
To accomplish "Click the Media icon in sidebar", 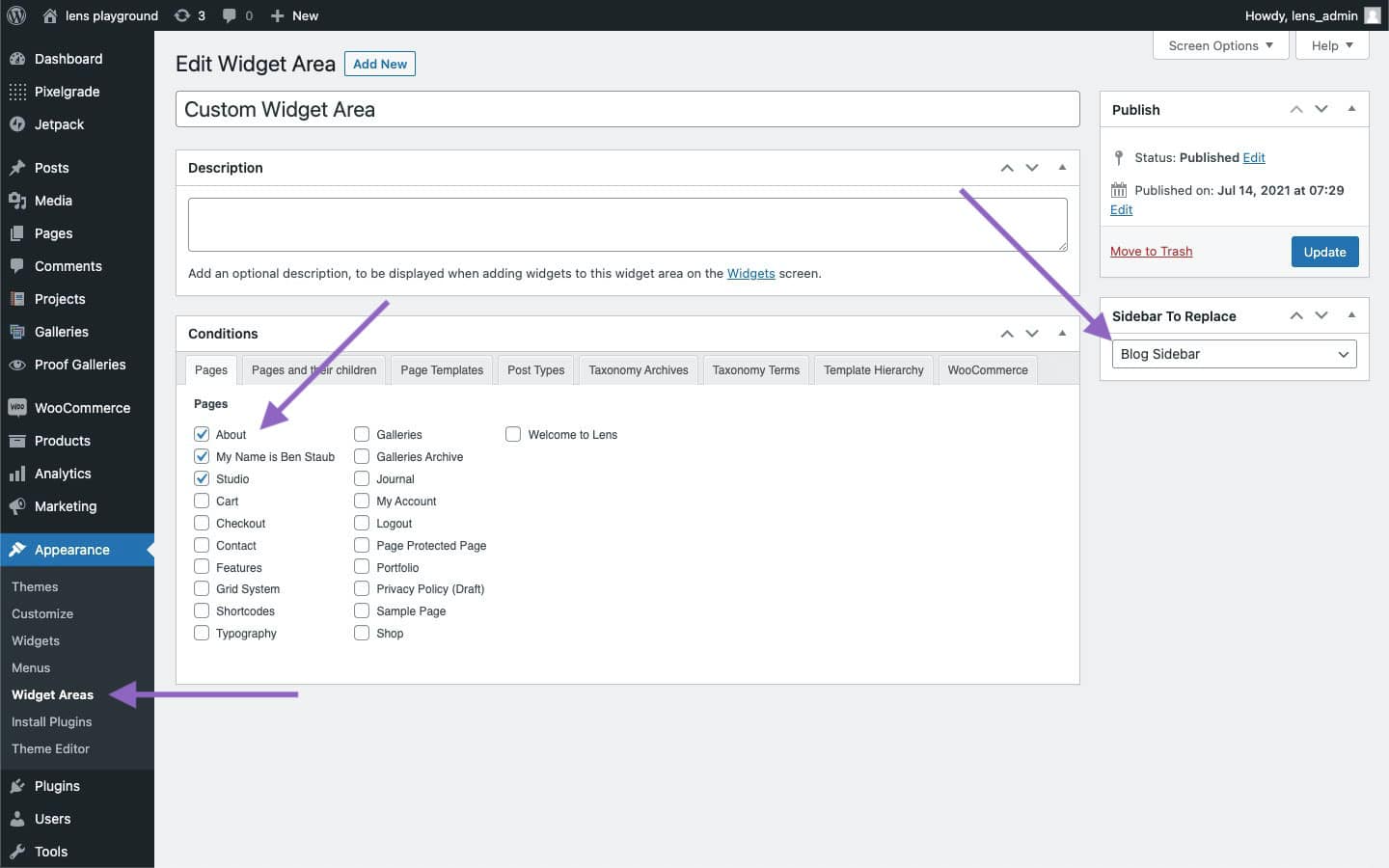I will 16,201.
